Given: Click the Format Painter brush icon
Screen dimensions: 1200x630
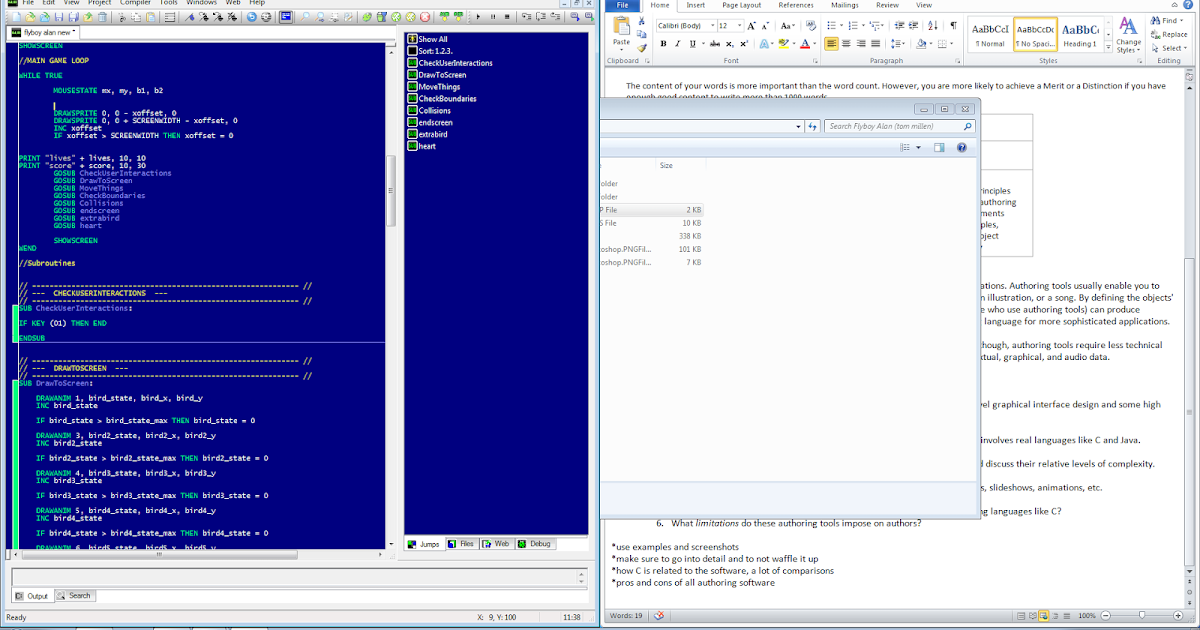Looking at the screenshot, I should click(x=644, y=48).
